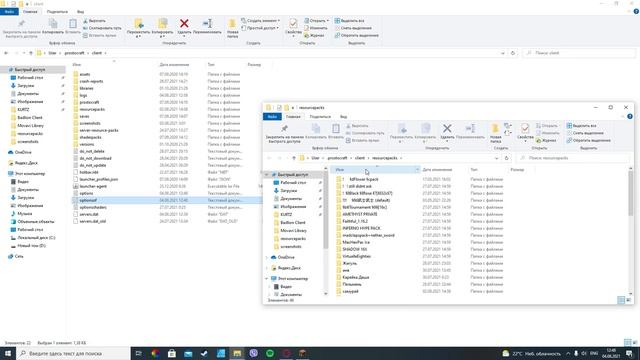Screen dimensions: 640x360
Task: Select 'optionsof' file in client window
Action: [88, 200]
